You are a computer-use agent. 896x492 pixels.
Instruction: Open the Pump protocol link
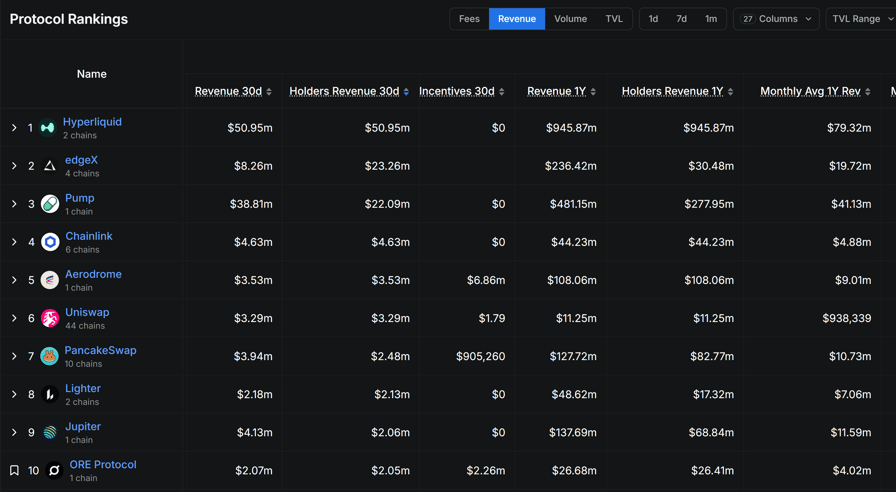pyautogui.click(x=79, y=198)
